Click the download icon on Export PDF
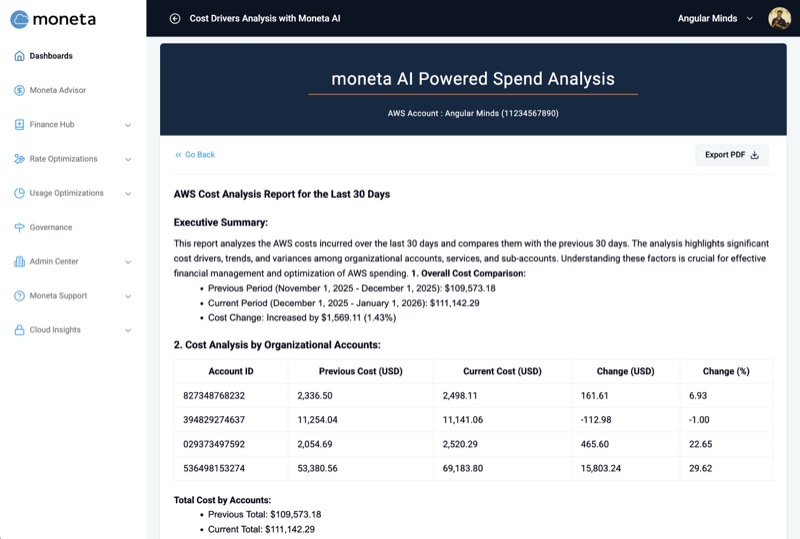Screen dimensions: 800x539 [x=755, y=155]
